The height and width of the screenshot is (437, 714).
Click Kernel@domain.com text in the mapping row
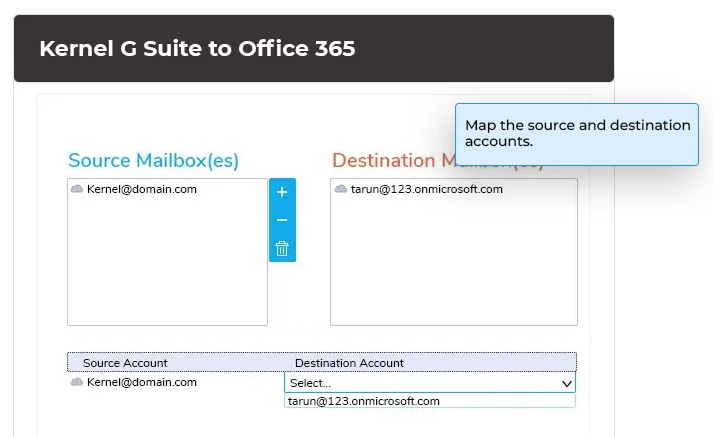coord(141,382)
